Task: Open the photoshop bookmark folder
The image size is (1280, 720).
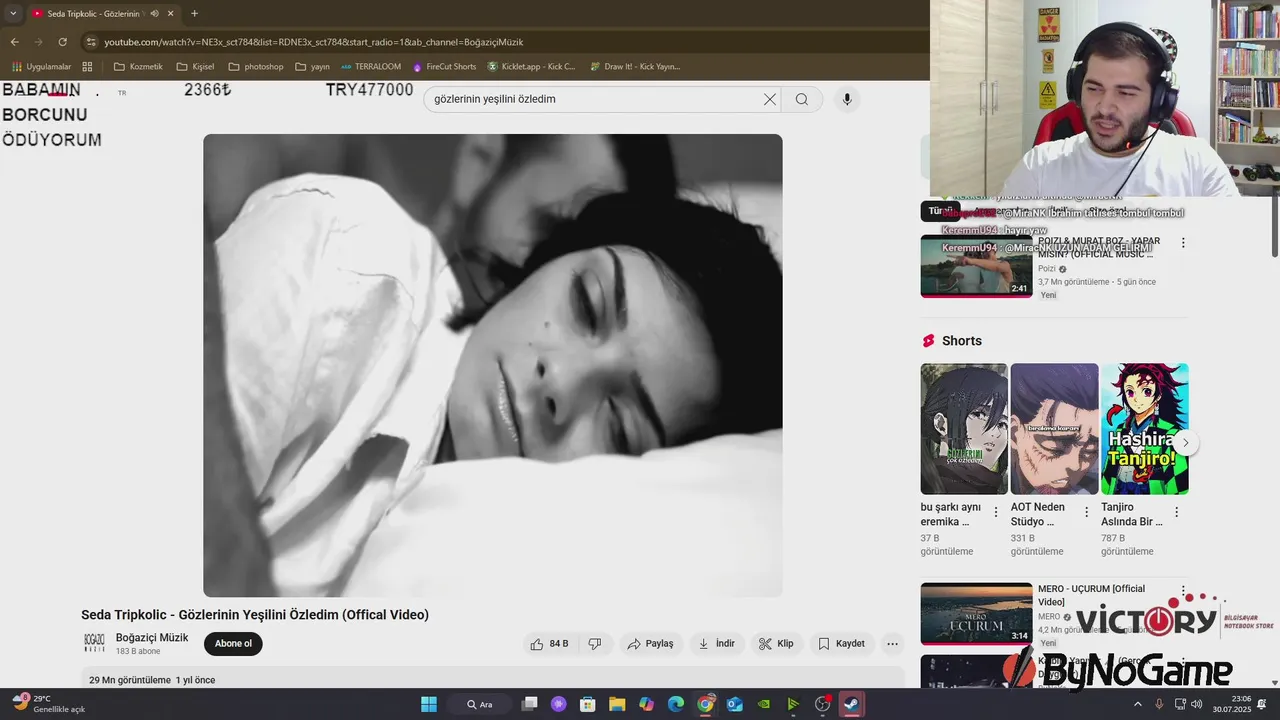Action: click(x=256, y=67)
